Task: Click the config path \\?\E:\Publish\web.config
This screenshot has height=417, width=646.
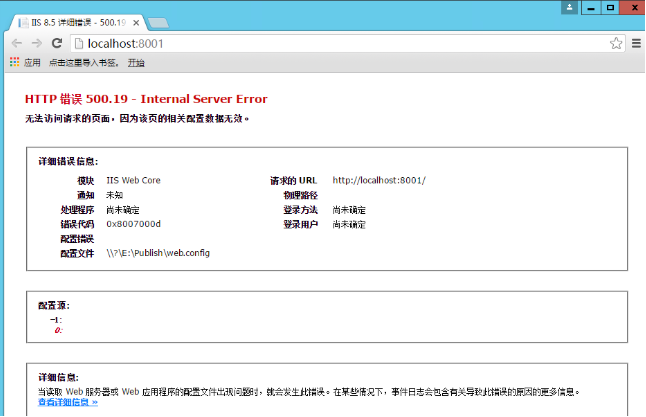Action: [158, 253]
